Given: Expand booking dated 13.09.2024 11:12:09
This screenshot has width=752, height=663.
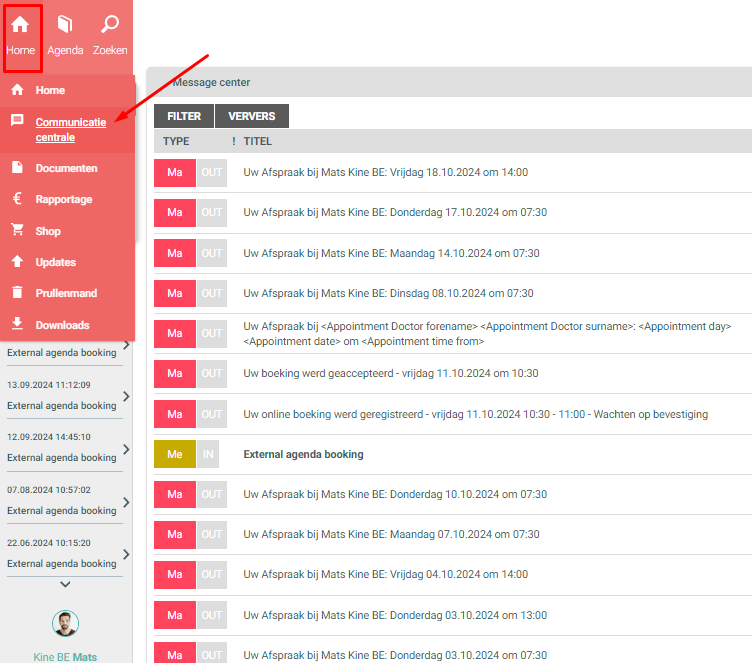Looking at the screenshot, I should tap(126, 396).
